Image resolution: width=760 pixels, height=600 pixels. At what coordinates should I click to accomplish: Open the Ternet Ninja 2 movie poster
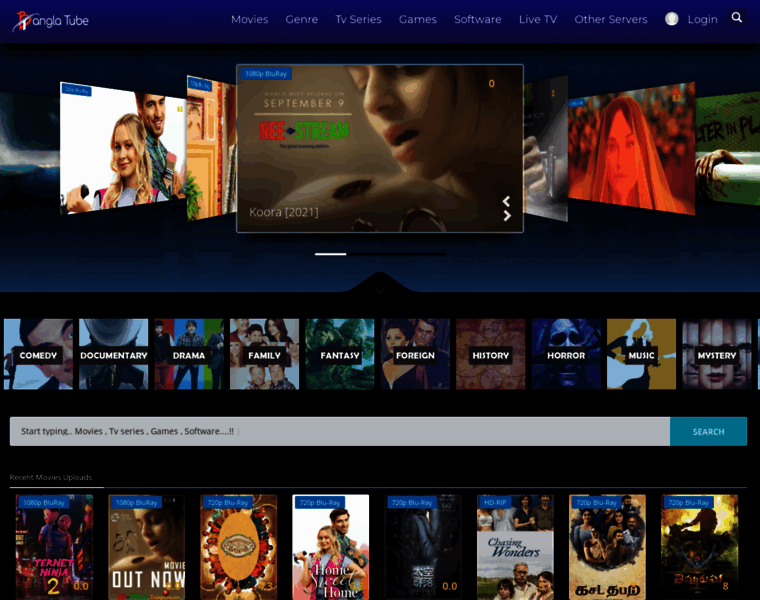(54, 547)
